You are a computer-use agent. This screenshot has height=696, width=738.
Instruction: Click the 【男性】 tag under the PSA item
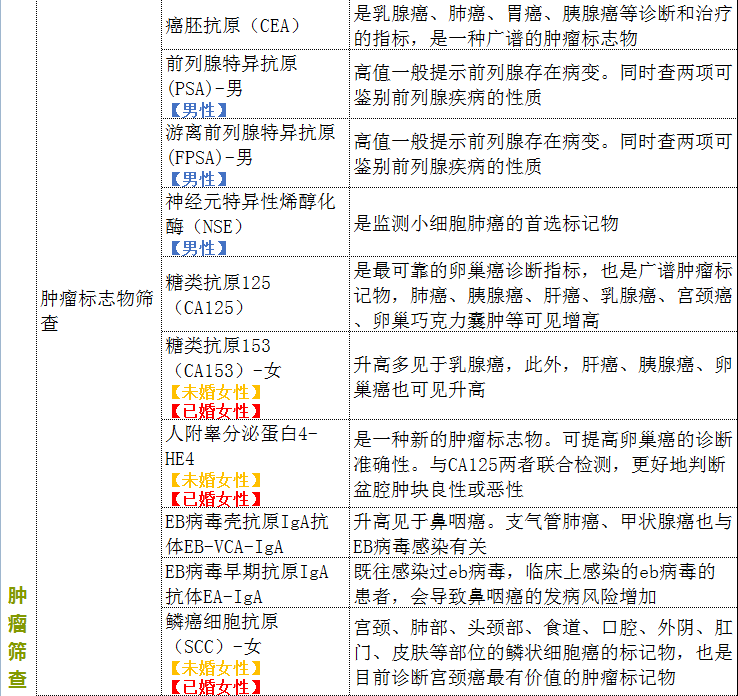pyautogui.click(x=197, y=109)
